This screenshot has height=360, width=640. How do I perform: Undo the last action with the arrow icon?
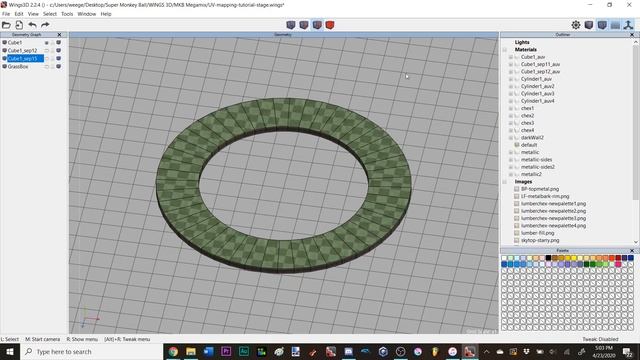(x=32, y=25)
